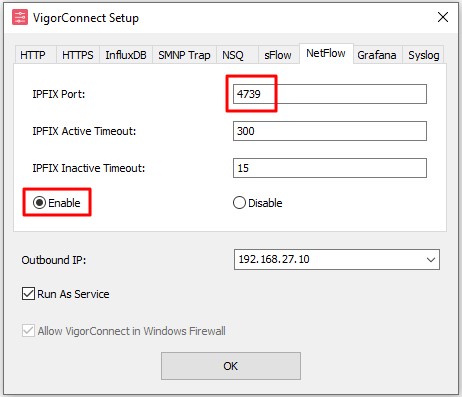
Task: Click the IPFIX Port input field
Action: point(330,94)
